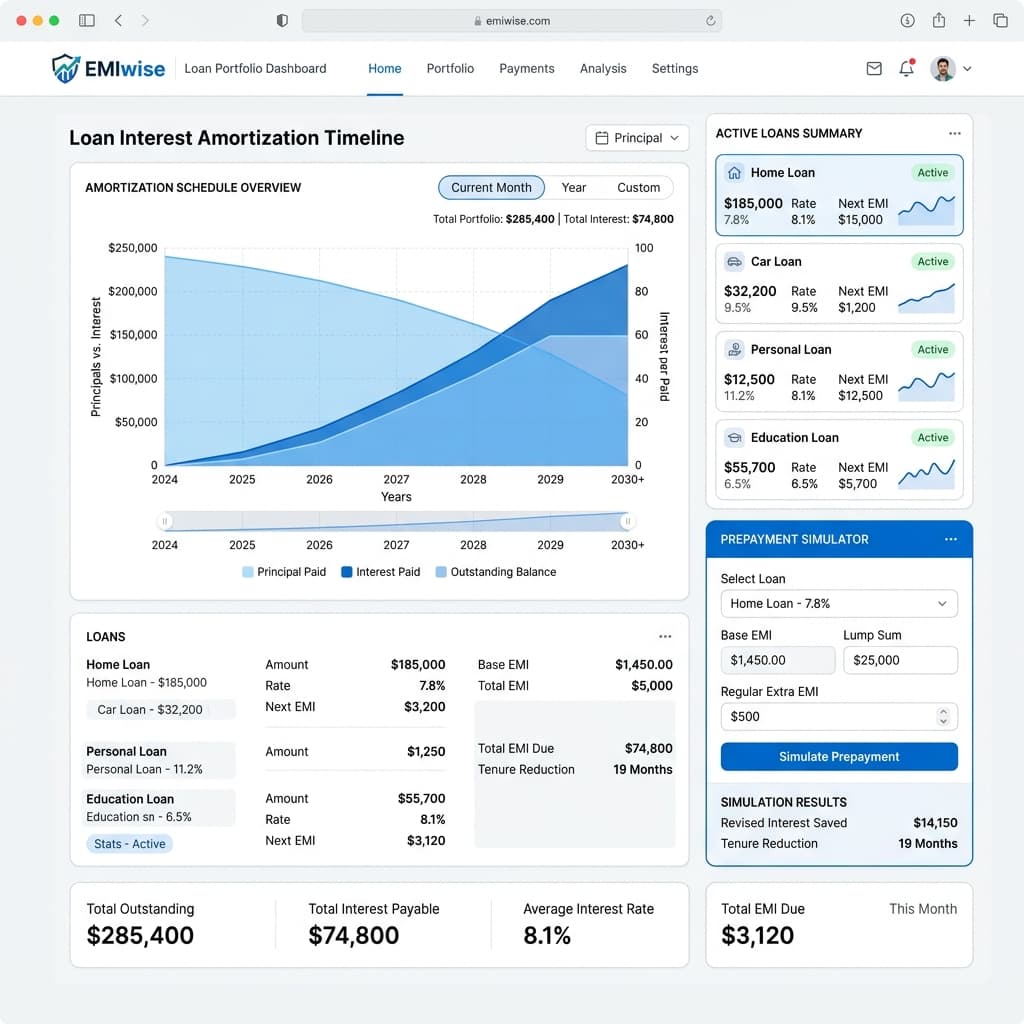1024x1024 pixels.
Task: Open the Portfolio tab
Action: click(x=450, y=69)
